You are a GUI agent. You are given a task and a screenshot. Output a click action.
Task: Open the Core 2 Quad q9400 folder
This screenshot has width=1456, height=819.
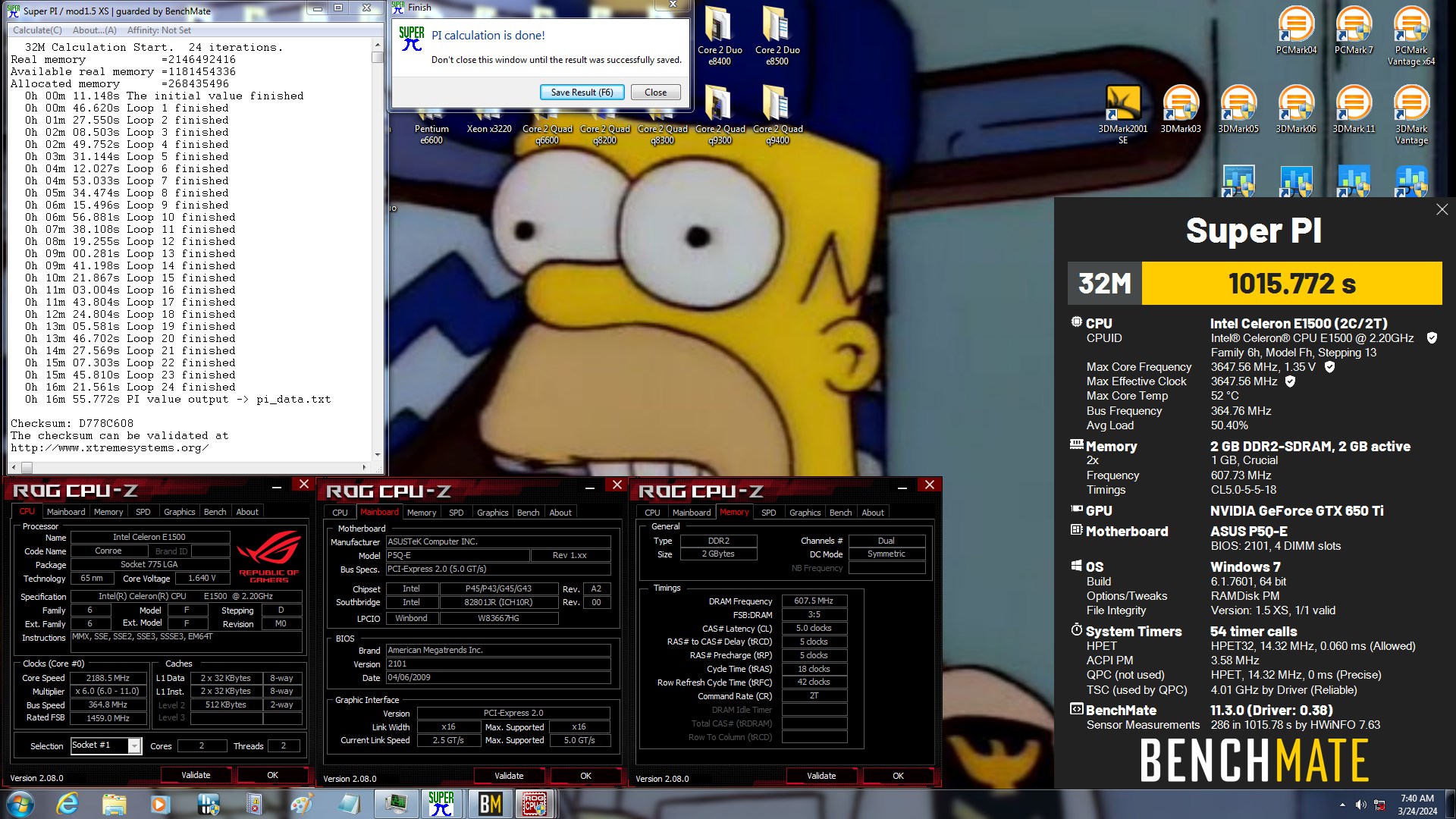click(777, 115)
